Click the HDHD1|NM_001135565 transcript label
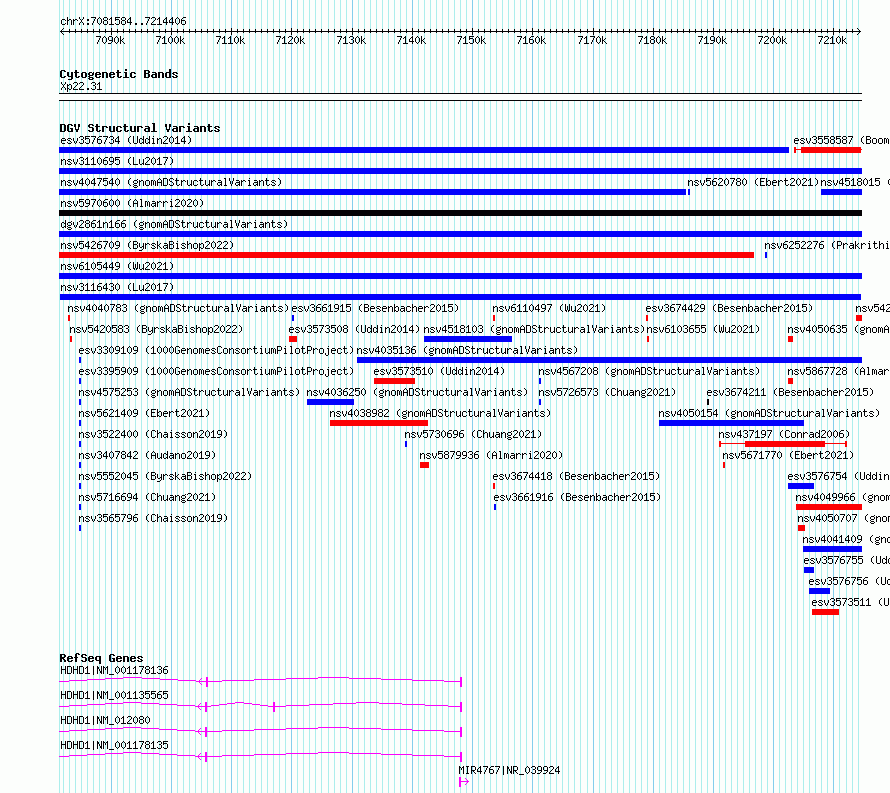This screenshot has height=793, width=890. (x=114, y=695)
